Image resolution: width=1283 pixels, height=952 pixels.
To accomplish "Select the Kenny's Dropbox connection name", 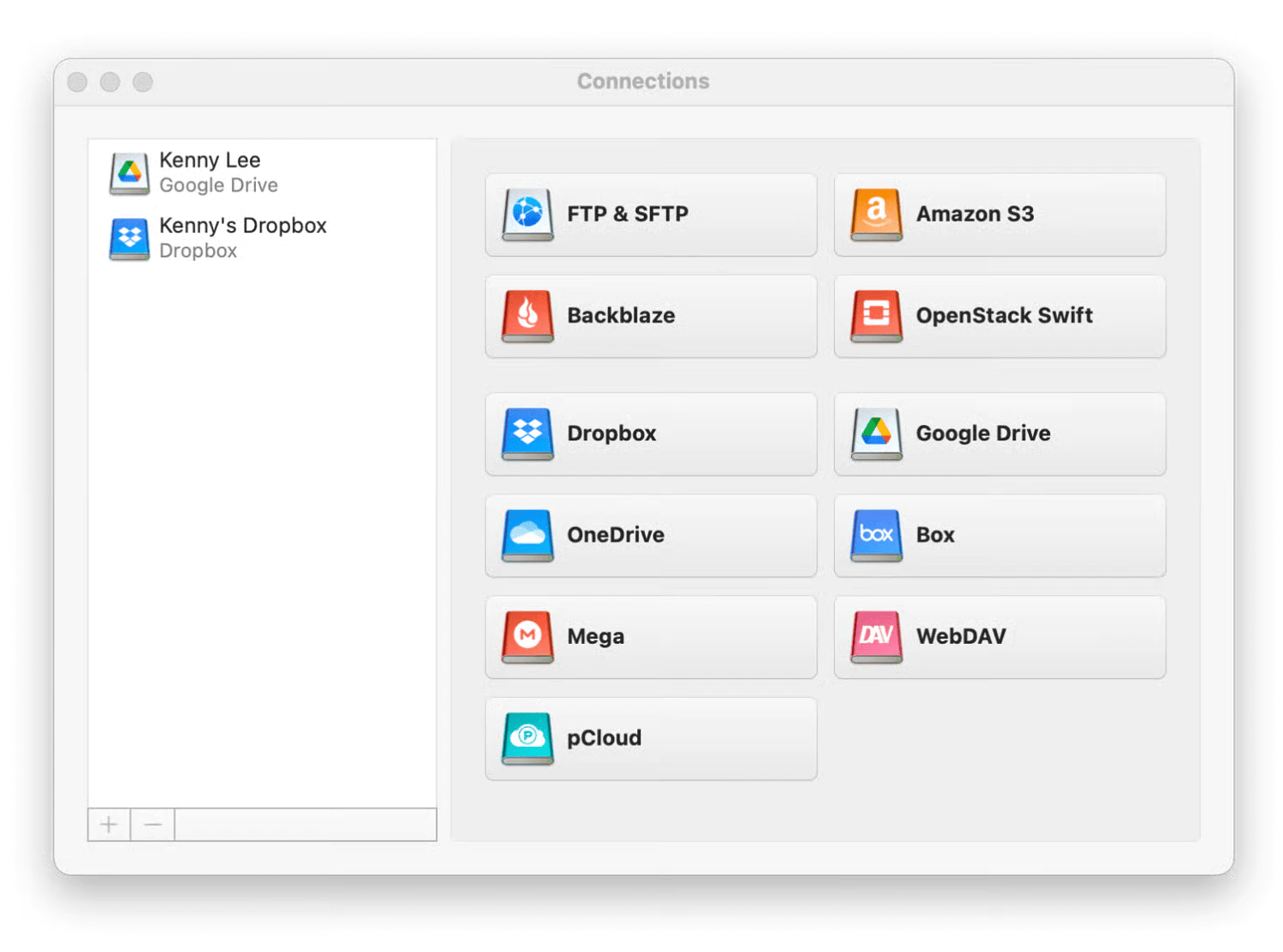I will [243, 226].
